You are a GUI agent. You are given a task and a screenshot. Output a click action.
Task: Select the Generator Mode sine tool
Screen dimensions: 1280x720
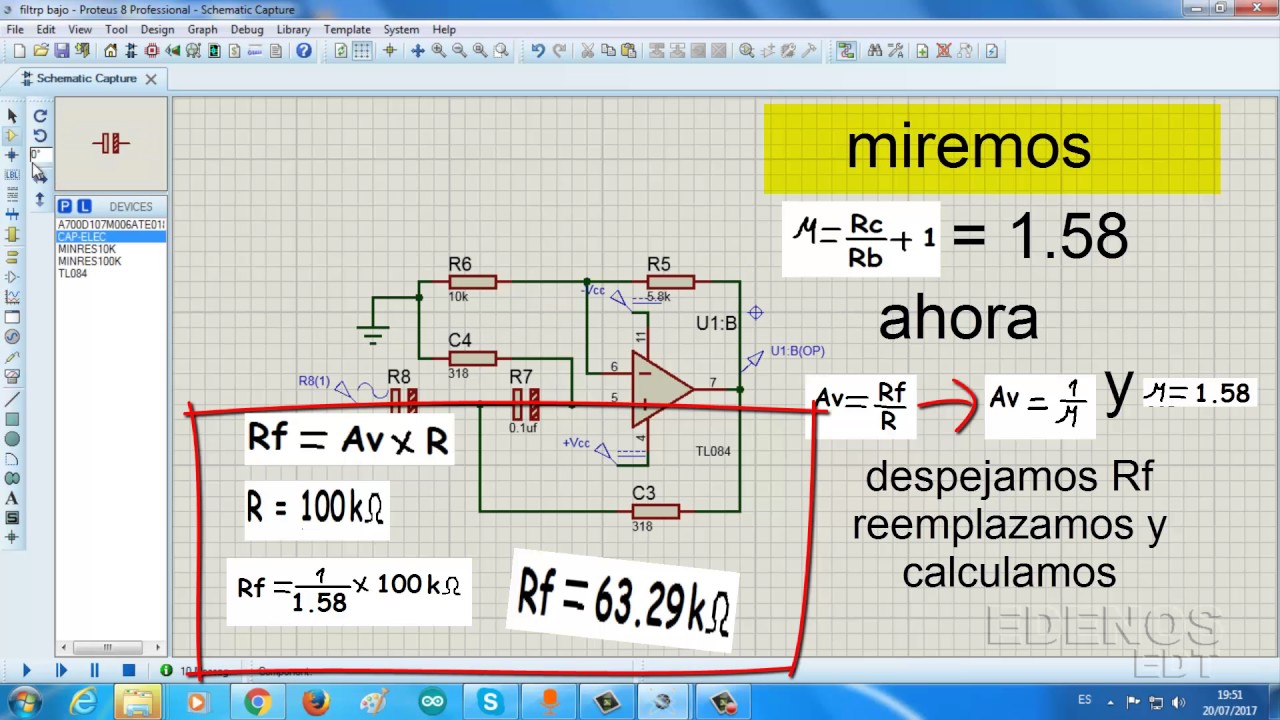coord(12,336)
